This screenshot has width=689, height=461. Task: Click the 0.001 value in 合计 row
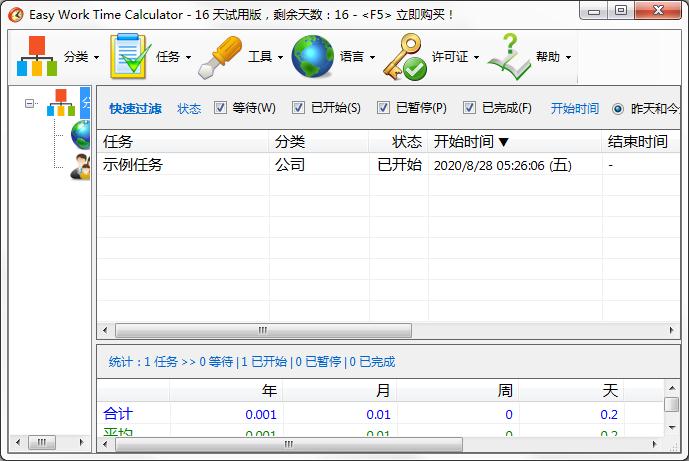261,414
